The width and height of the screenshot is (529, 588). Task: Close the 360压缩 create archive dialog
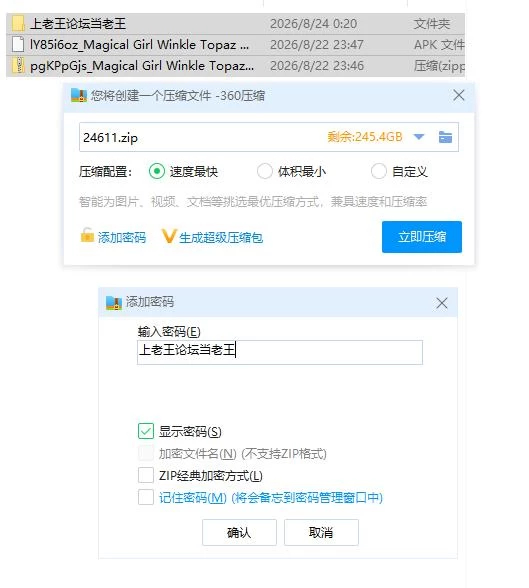click(459, 95)
